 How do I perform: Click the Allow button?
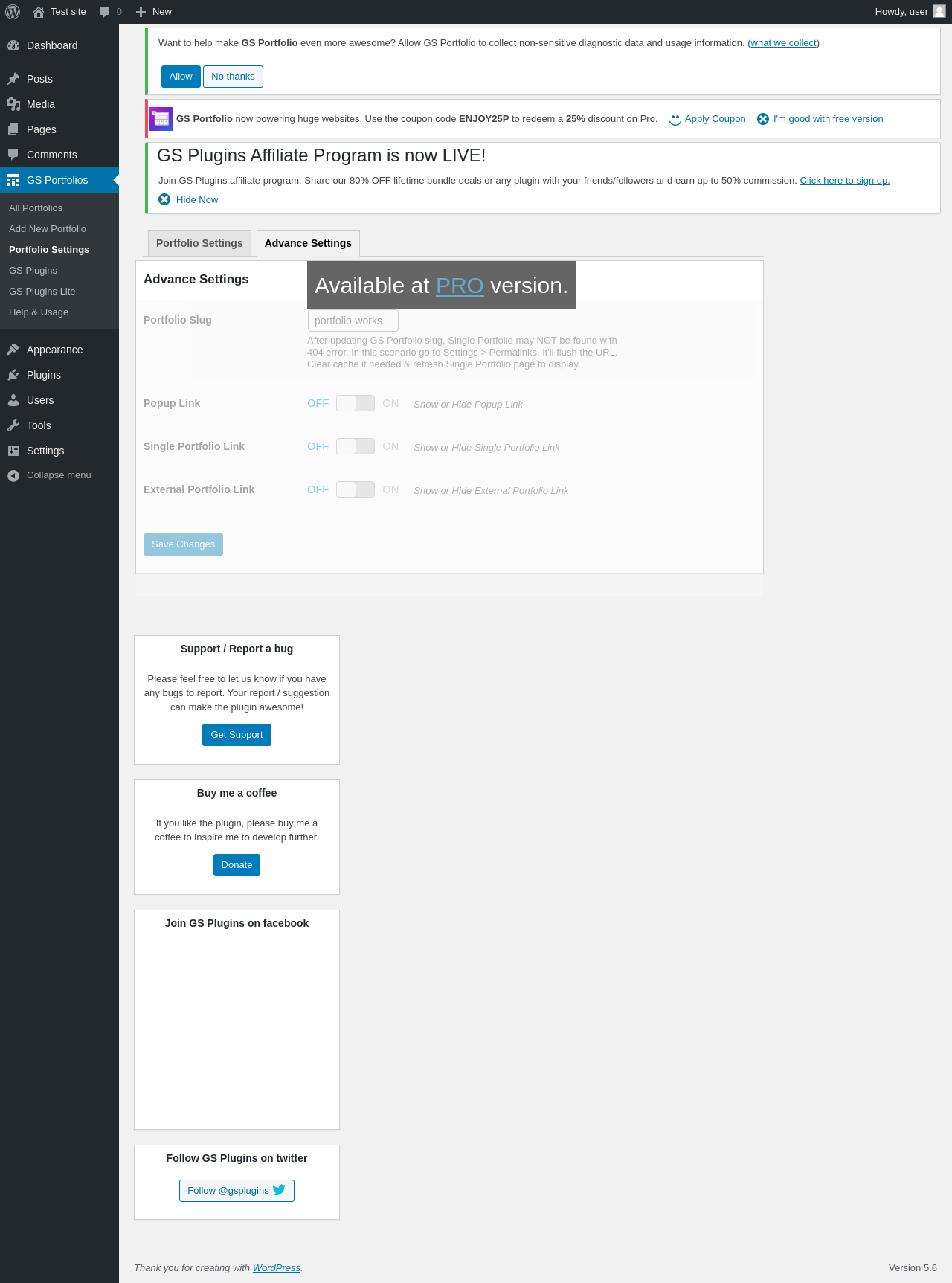[x=181, y=77]
